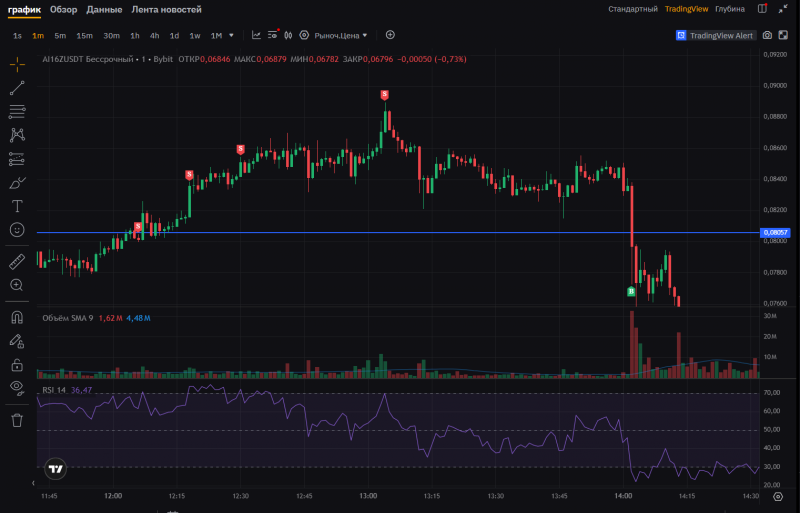Click the fullscreen chart icon beside camera
800x513 pixels.
pyautogui.click(x=783, y=35)
